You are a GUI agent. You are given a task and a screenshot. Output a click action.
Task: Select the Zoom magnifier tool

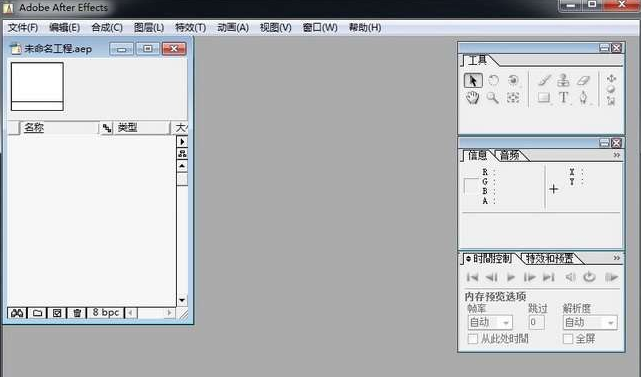[x=493, y=98]
